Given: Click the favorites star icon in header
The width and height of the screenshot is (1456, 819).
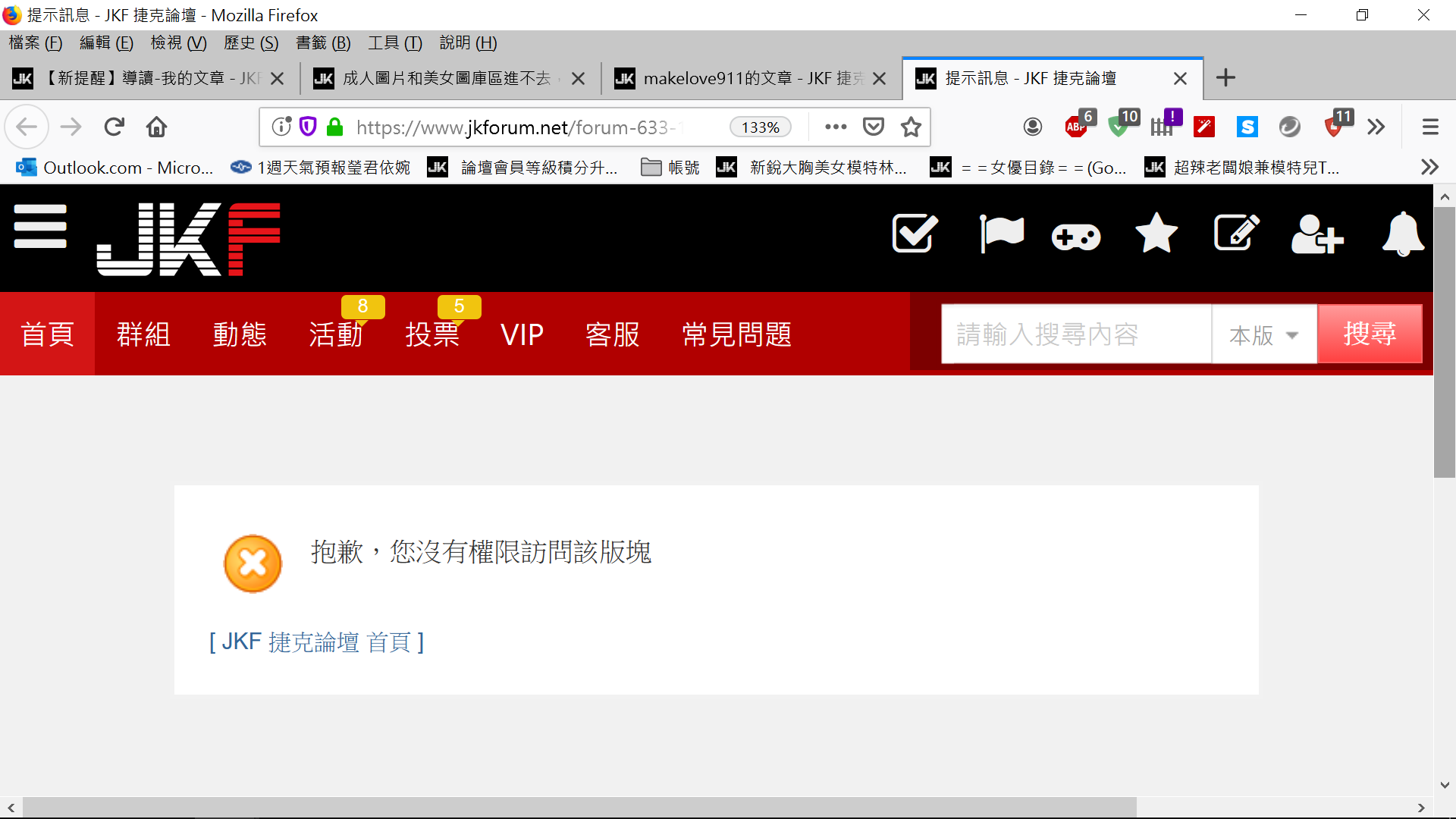Looking at the screenshot, I should tap(1156, 234).
